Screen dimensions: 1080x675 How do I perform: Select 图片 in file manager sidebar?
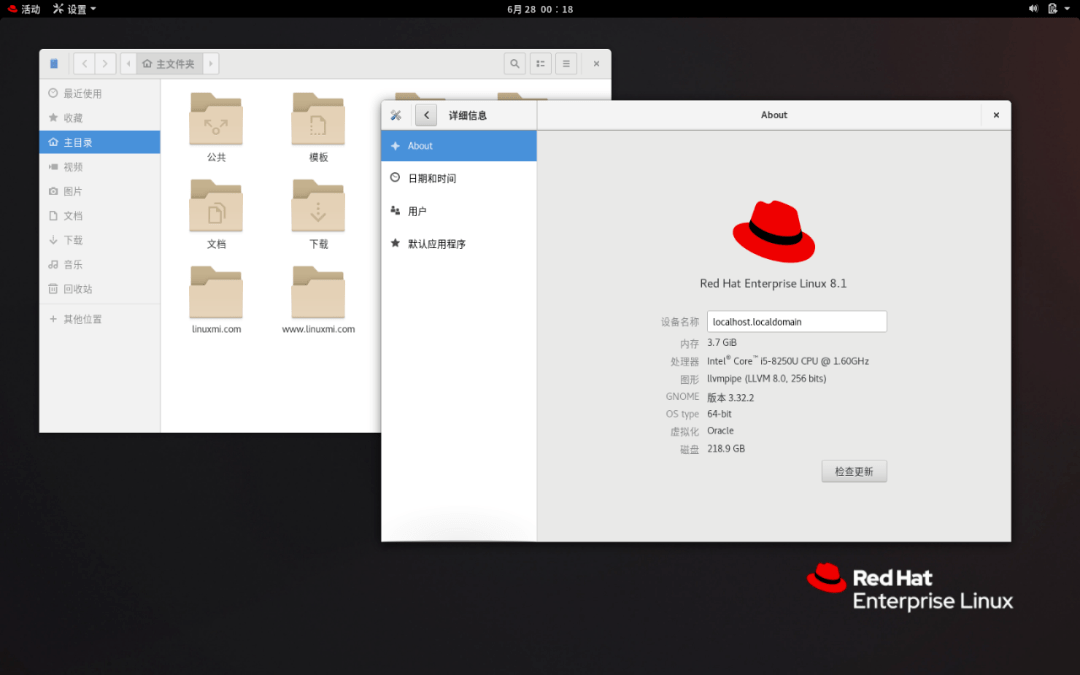tap(100, 191)
